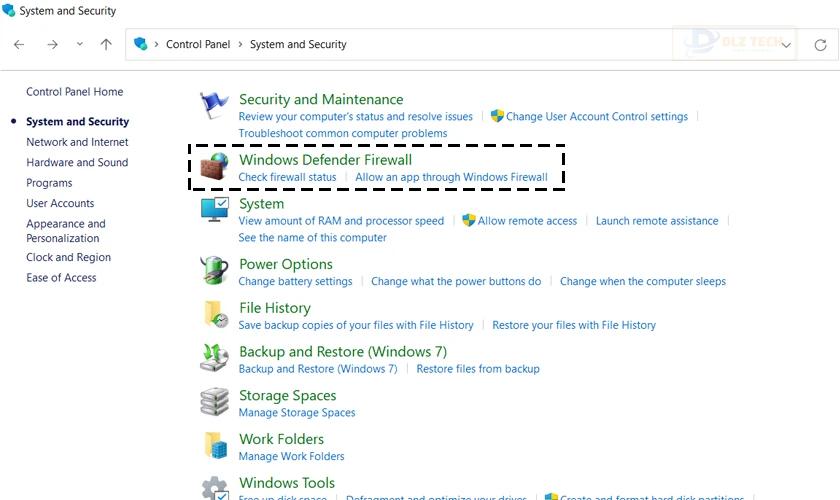
Task: Open the address bar history dropdown
Action: [786, 45]
